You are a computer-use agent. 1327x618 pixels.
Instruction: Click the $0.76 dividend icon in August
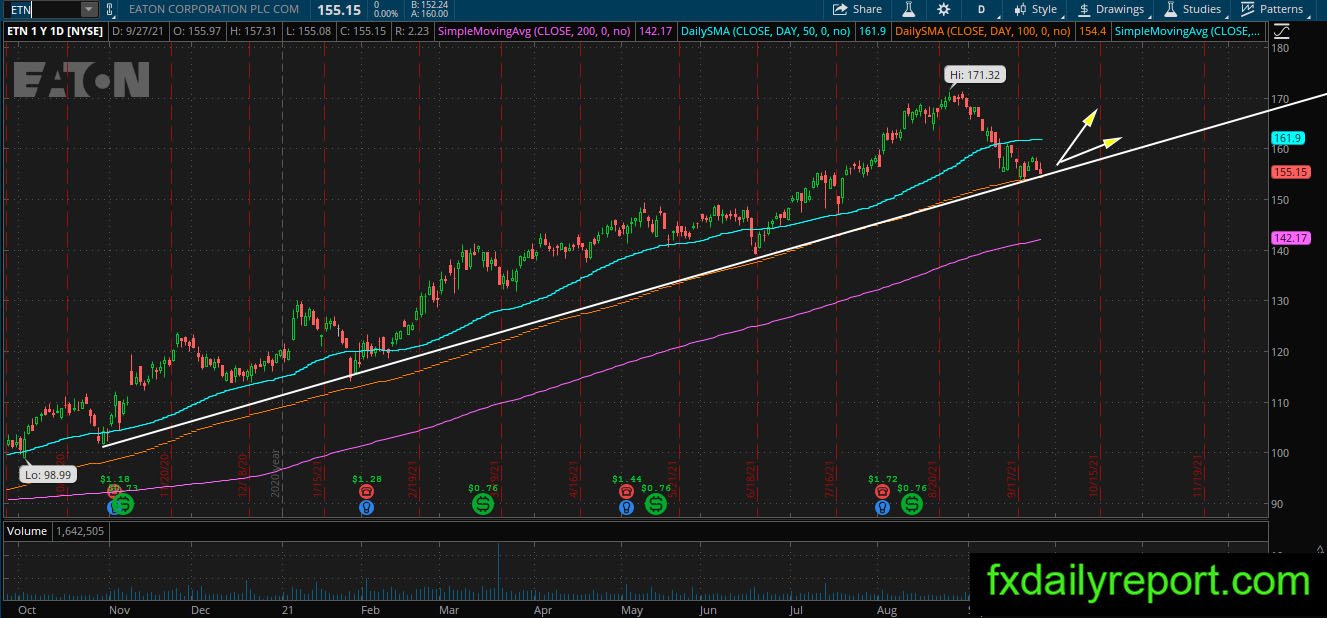911,503
